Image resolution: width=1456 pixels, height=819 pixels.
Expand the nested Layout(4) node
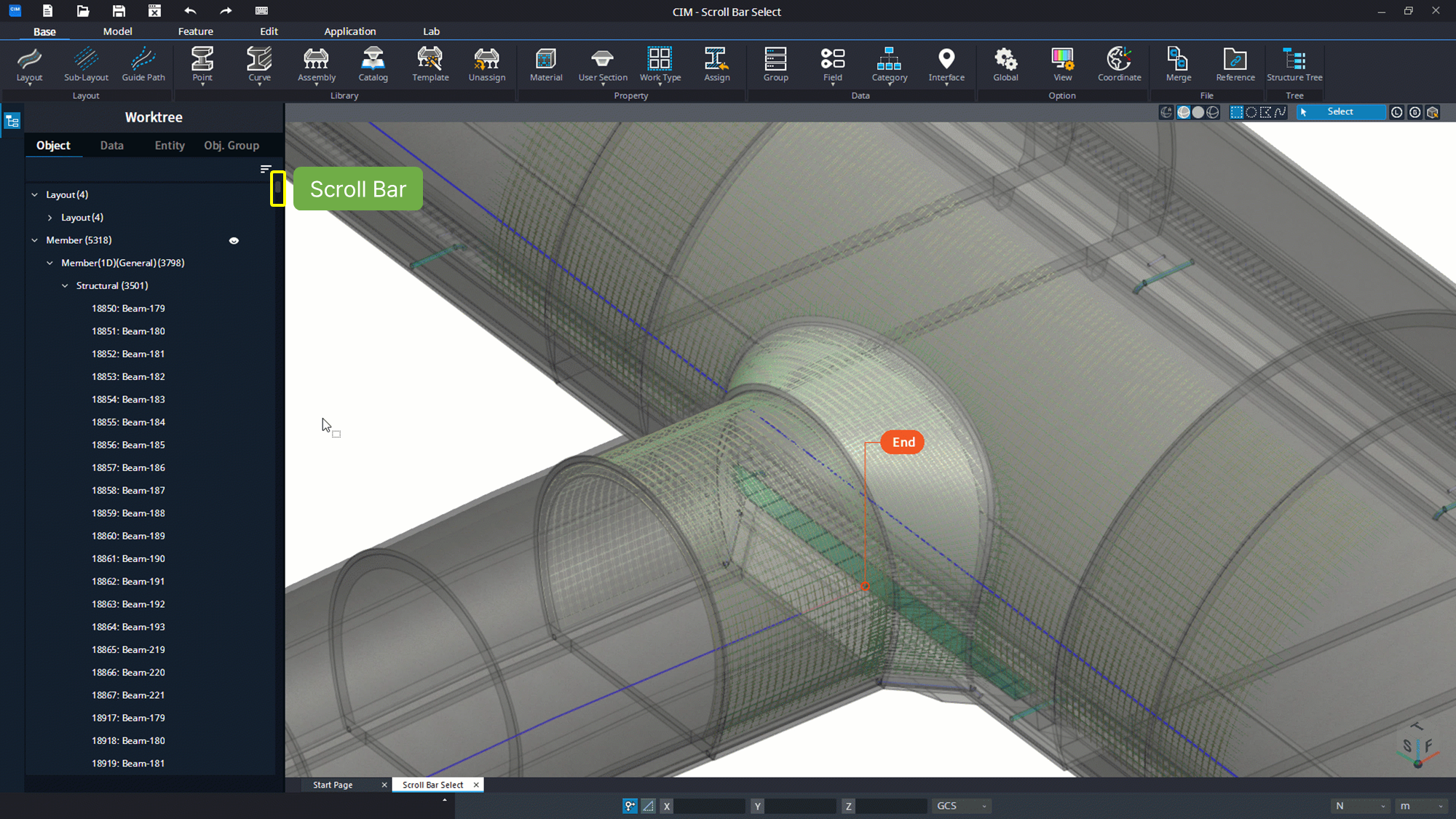point(50,218)
